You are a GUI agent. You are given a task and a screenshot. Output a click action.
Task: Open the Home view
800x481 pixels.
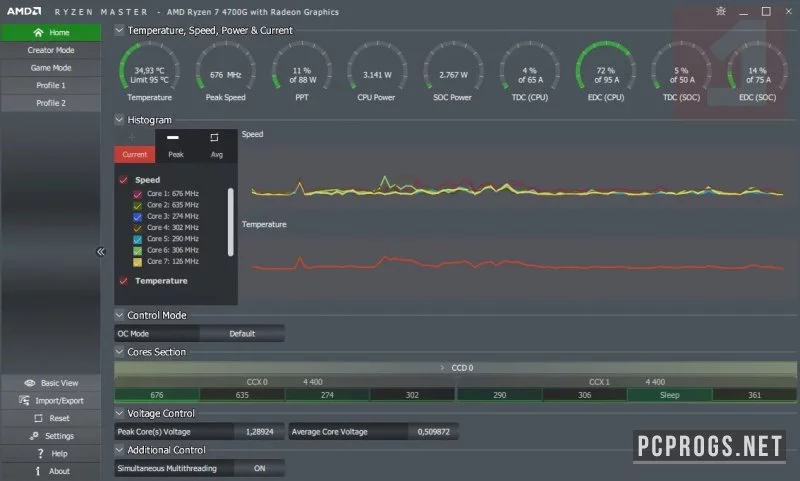(51, 33)
